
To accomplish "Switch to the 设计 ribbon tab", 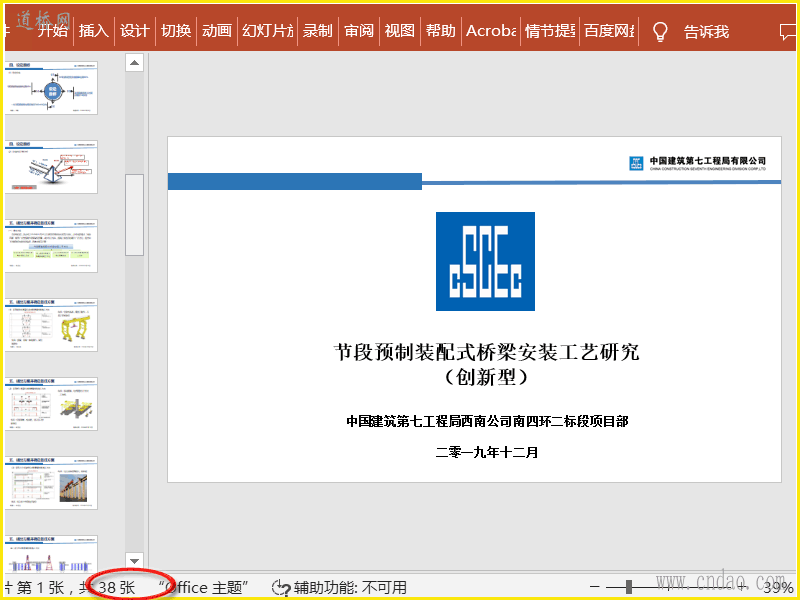I will (x=135, y=31).
